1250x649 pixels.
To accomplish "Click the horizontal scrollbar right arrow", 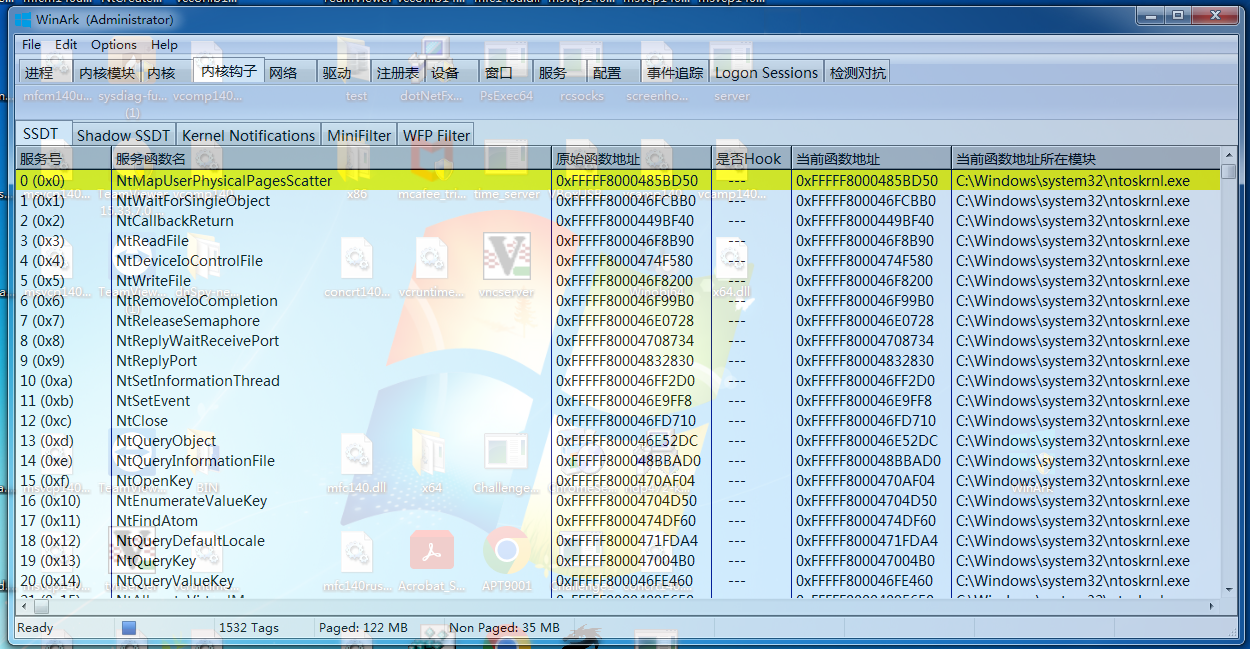I will point(1213,606).
